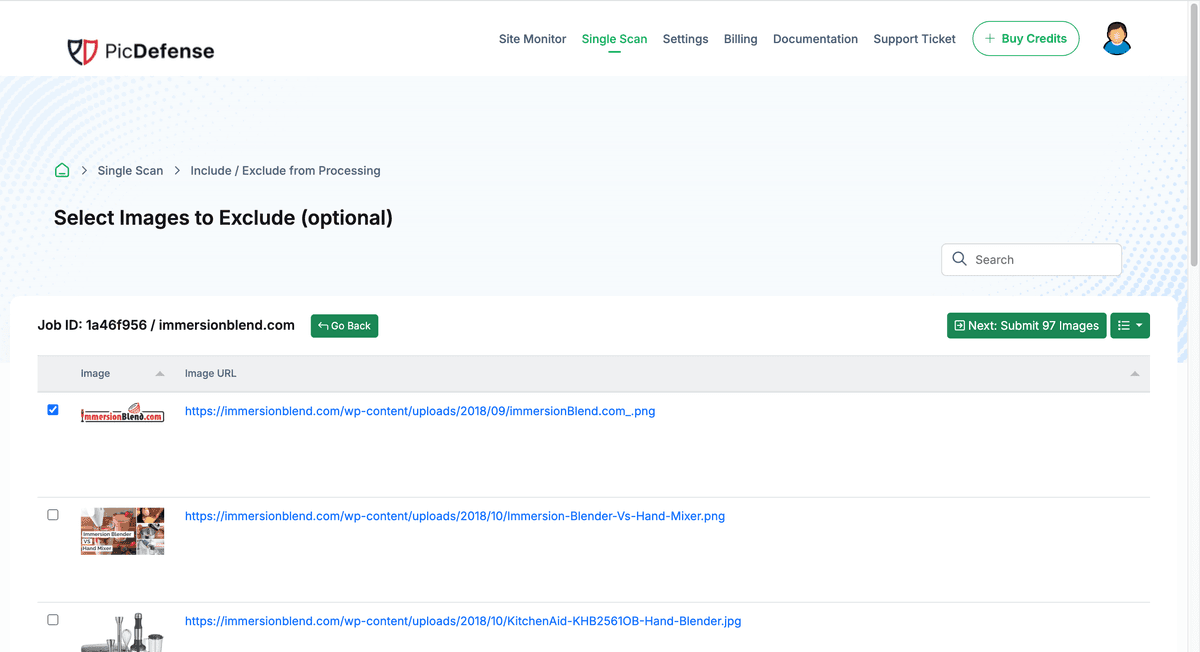The height and width of the screenshot is (652, 1200).
Task: Click the home icon in the breadcrumb
Action: point(62,170)
